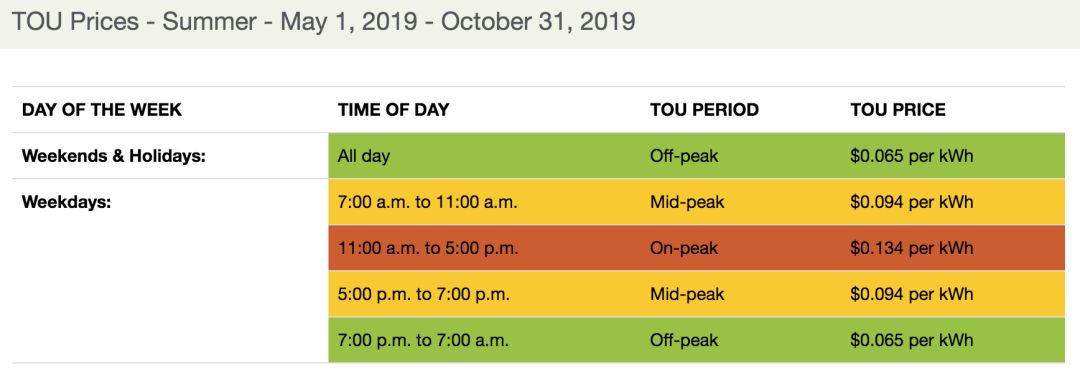The width and height of the screenshot is (1080, 376).
Task: Select the TOU PERIOD column header
Action: point(704,109)
